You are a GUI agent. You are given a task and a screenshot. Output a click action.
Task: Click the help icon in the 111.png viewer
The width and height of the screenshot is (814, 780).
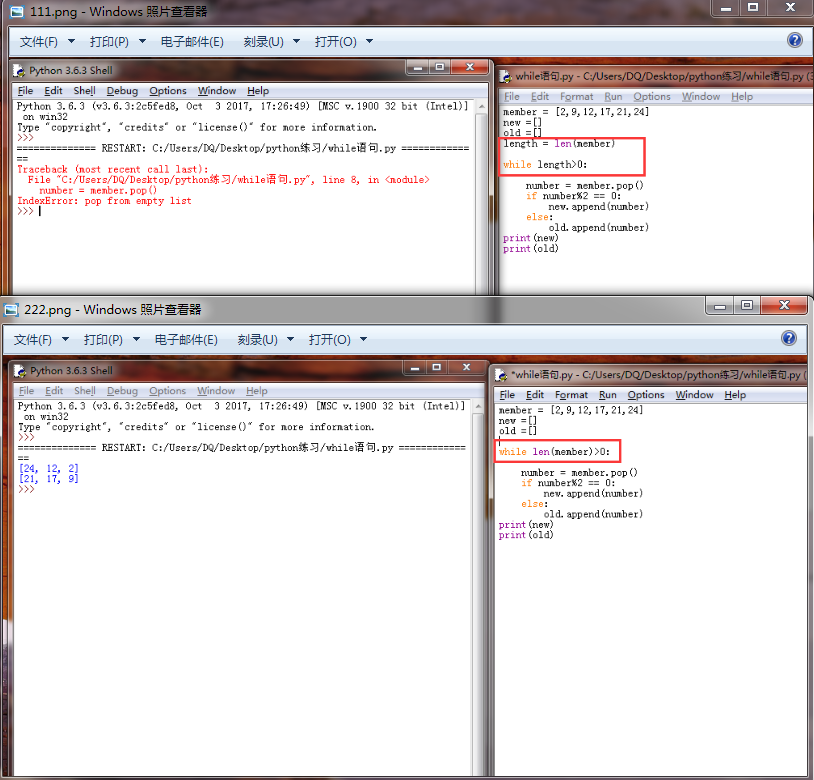(x=795, y=40)
